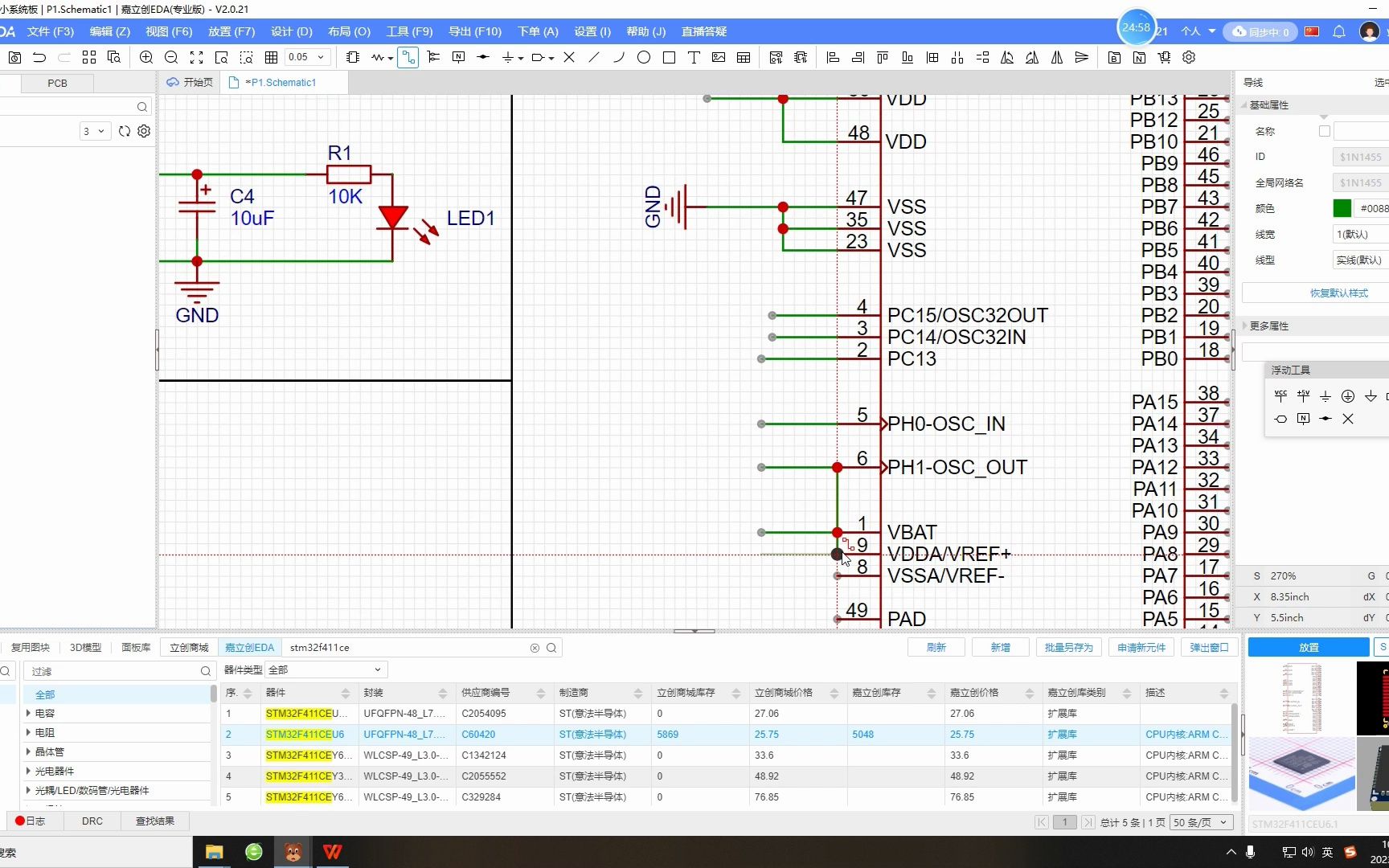Open the 放置 (F7) menu

[x=231, y=31]
